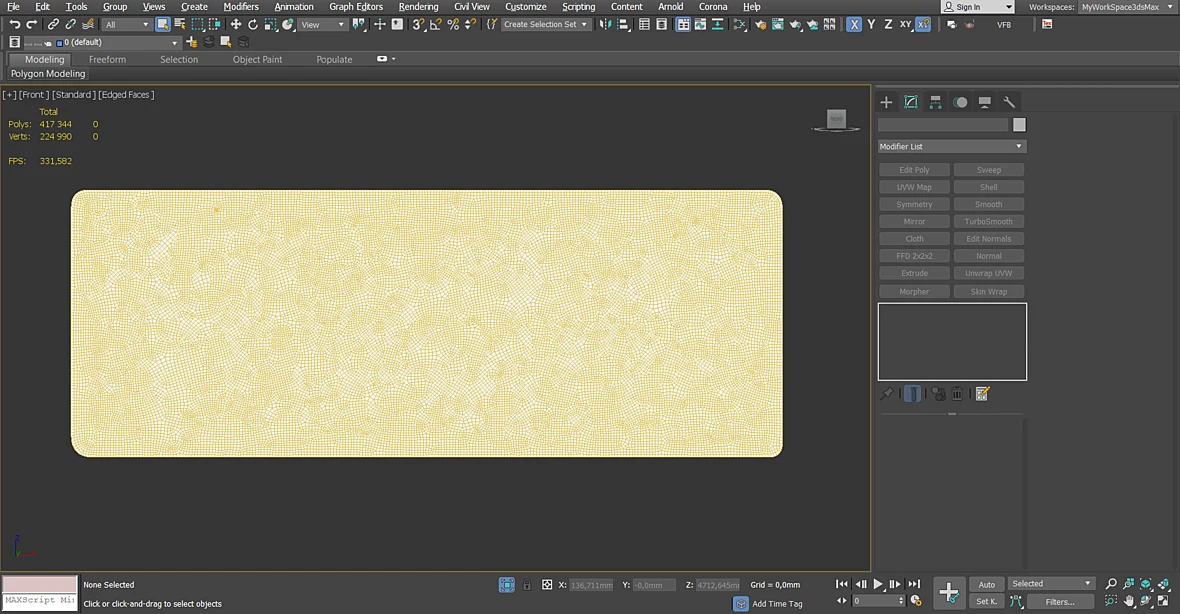Viewport: 1180px width, 614px height.
Task: Click the Play Animation button
Action: pyautogui.click(x=877, y=584)
